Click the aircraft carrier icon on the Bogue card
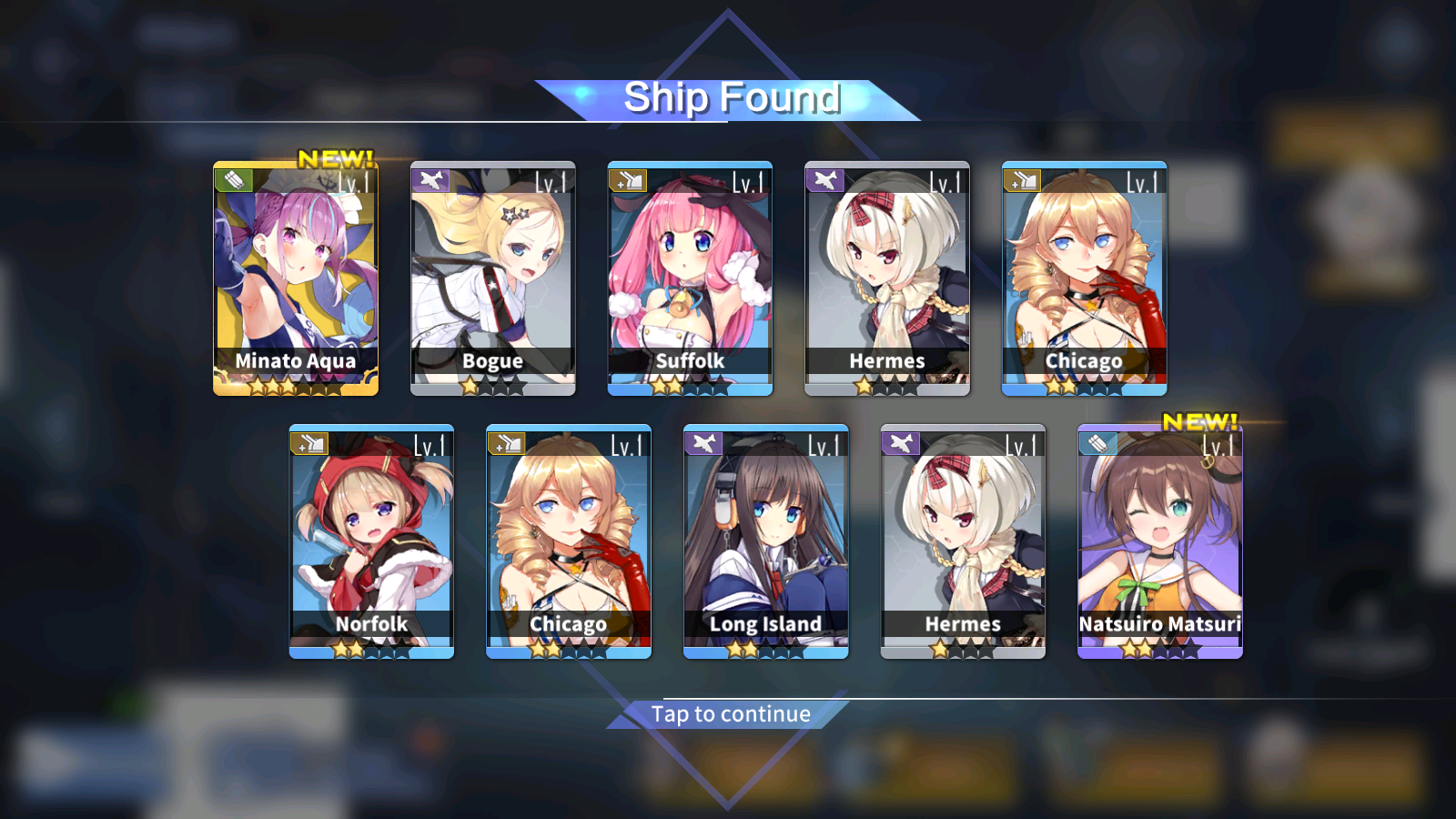The width and height of the screenshot is (1456, 819). point(431,179)
